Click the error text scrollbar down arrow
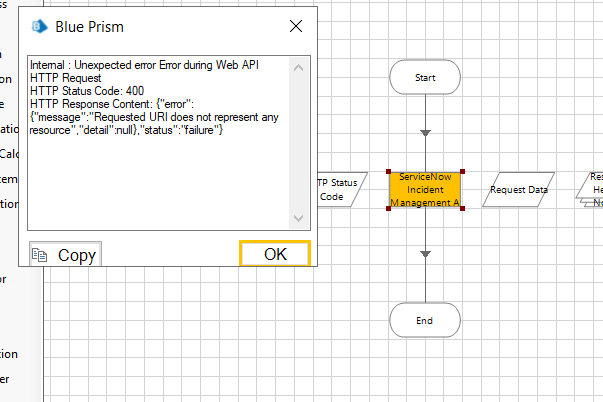Screen dimensions: 603x402 298,219
